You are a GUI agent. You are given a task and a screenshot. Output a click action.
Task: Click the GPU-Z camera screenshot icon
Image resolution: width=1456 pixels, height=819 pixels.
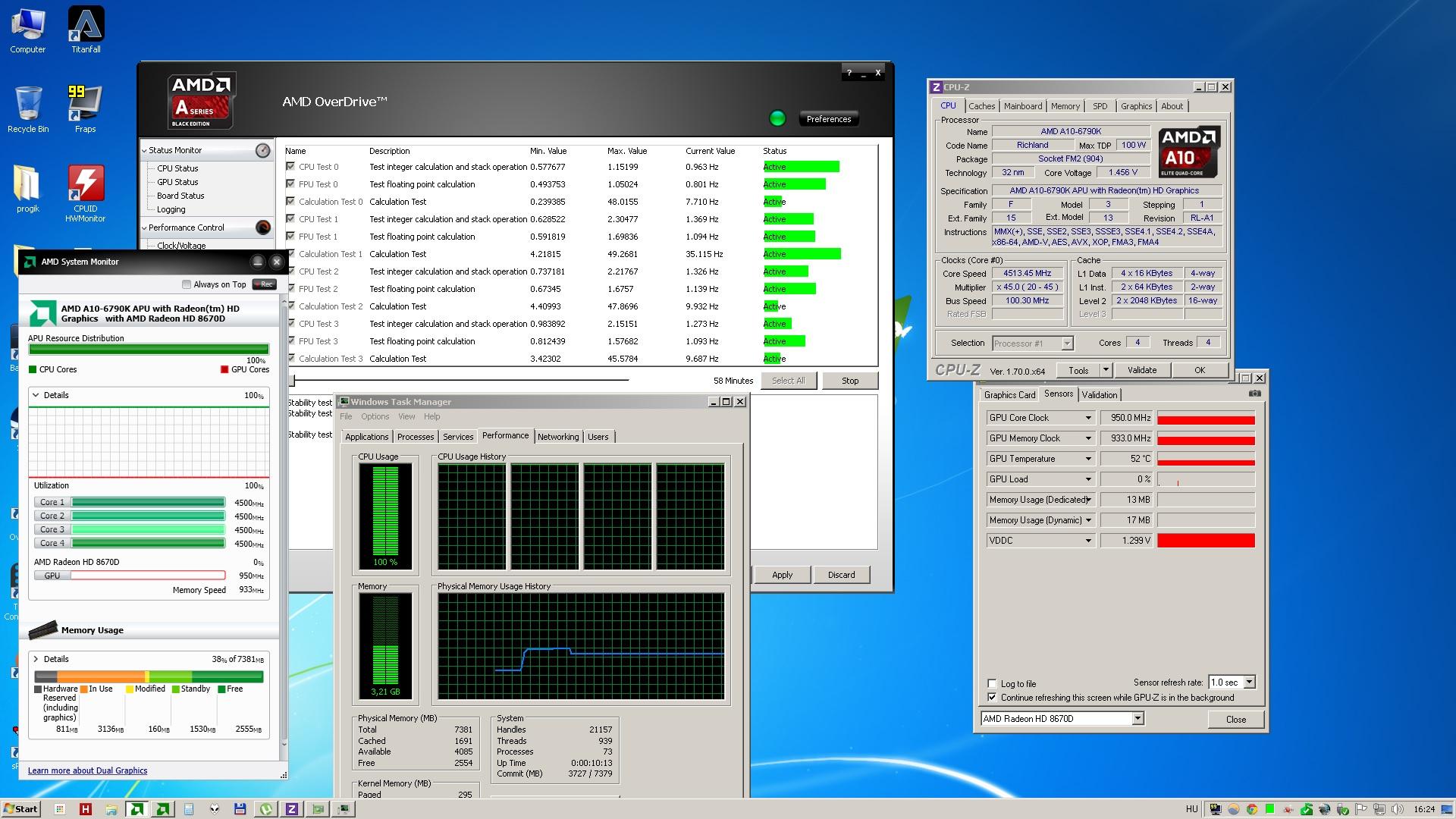click(1254, 394)
